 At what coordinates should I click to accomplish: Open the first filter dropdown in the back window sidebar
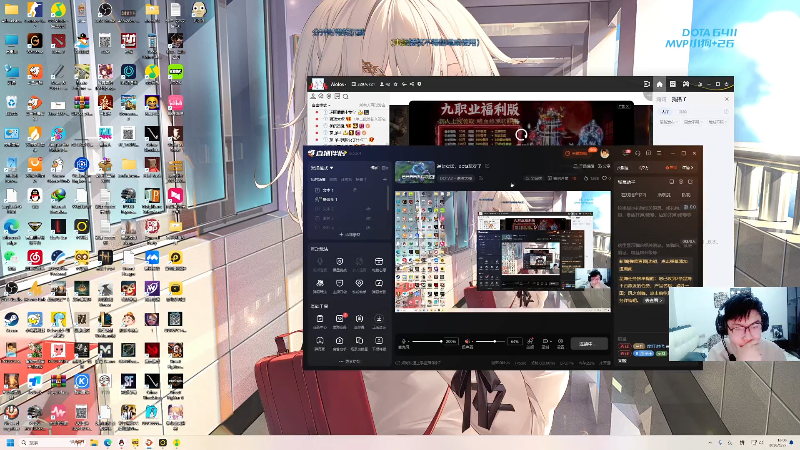click(x=669, y=122)
